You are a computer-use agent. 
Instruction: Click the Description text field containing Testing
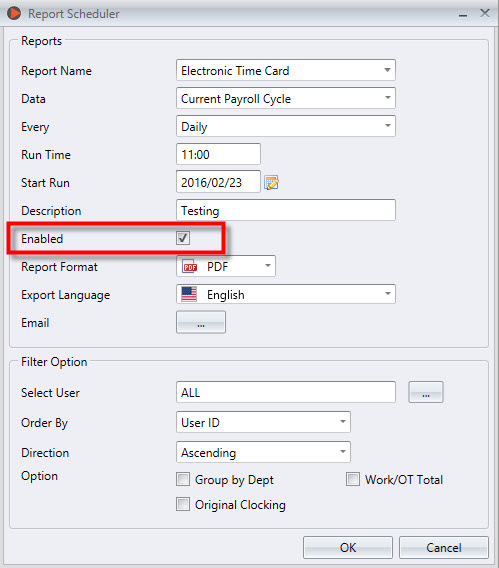pos(286,210)
